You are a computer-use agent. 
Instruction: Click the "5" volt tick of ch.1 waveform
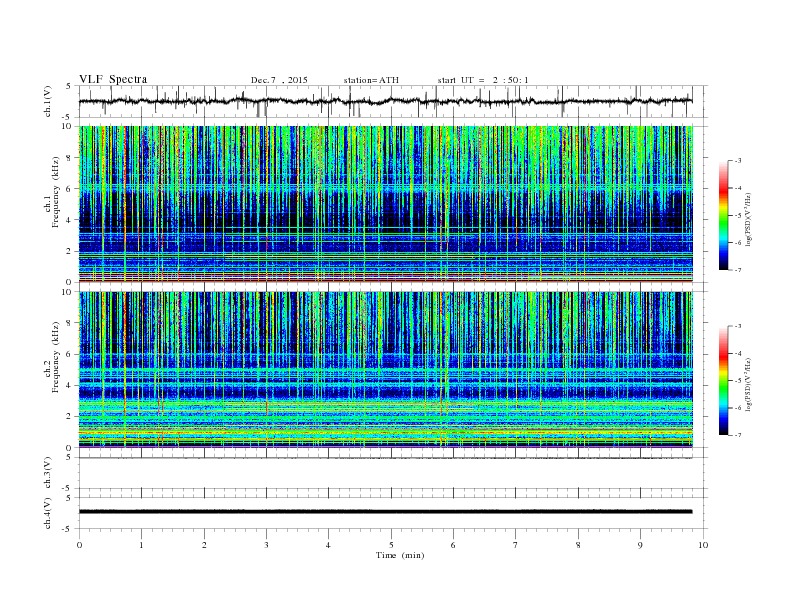(x=69, y=86)
